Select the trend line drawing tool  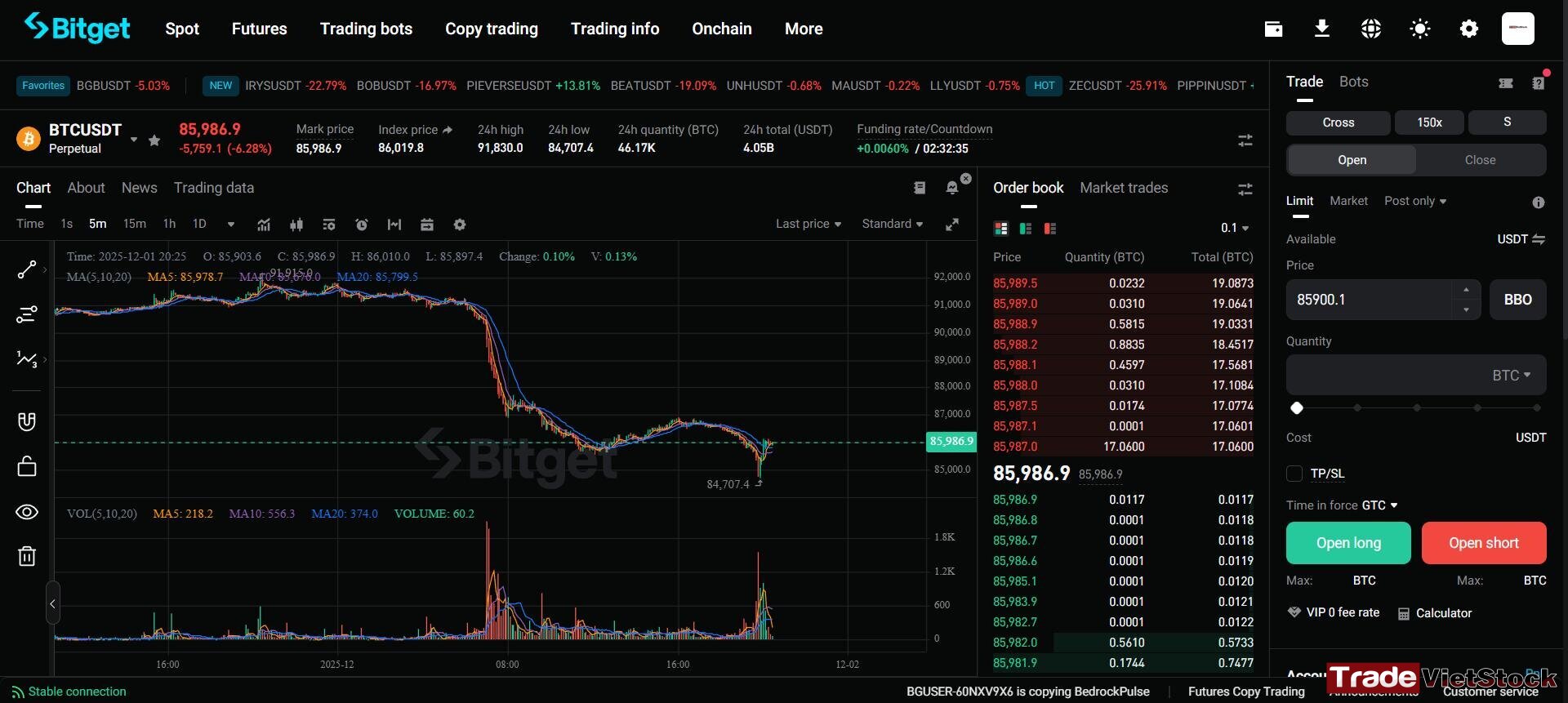pos(27,269)
